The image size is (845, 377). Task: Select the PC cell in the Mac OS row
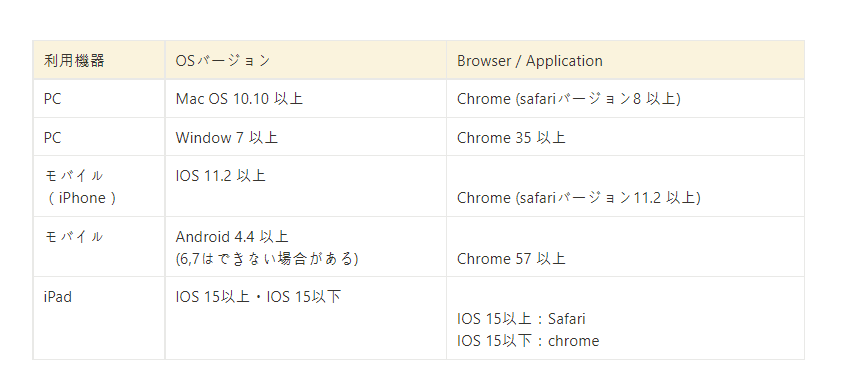99,99
